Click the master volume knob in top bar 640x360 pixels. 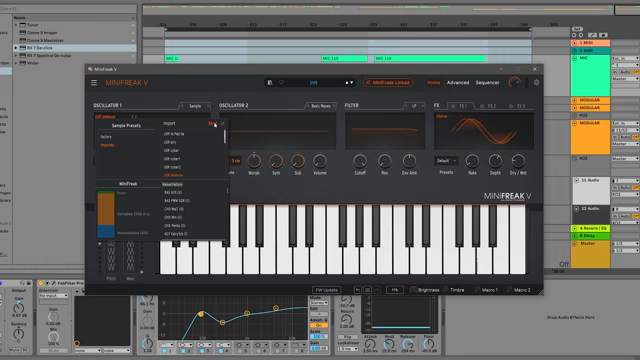[x=515, y=82]
